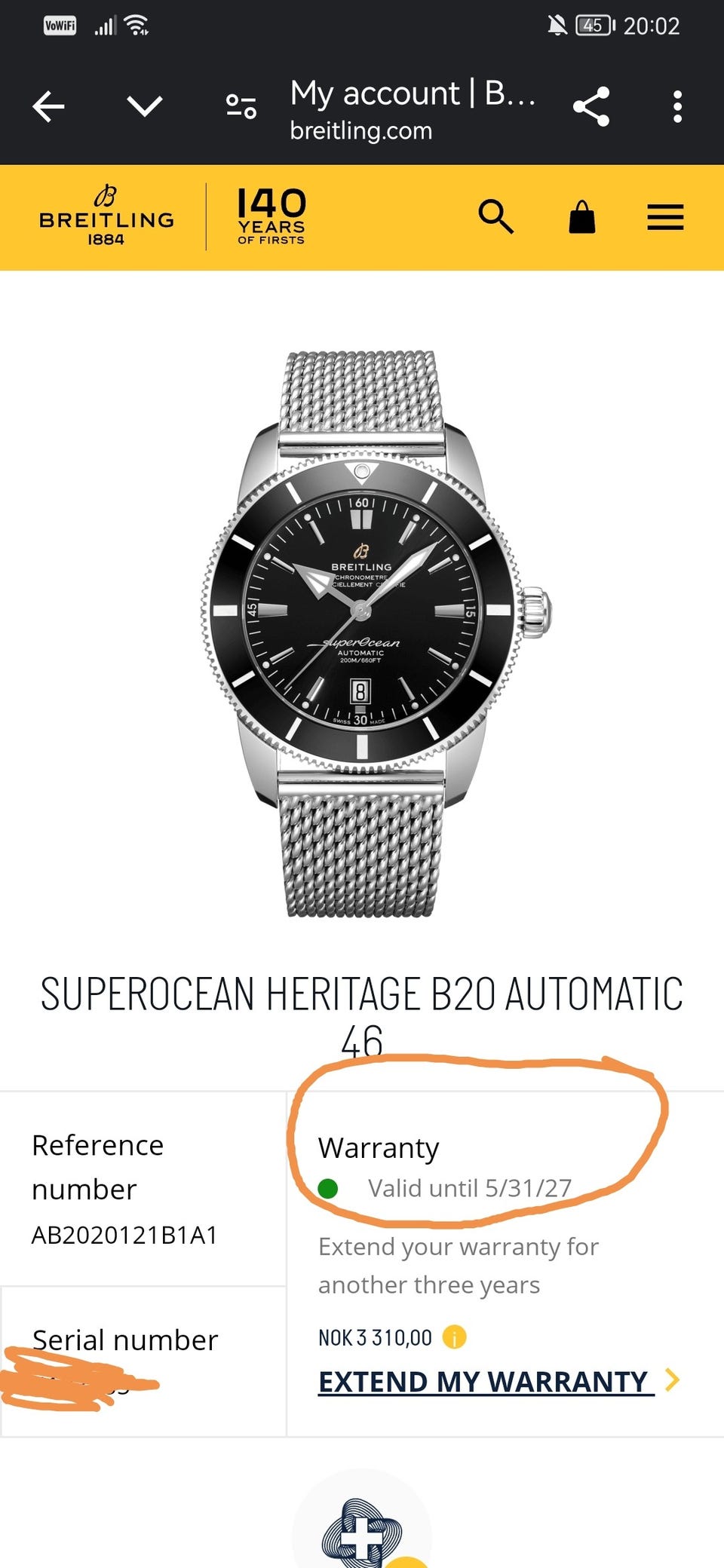Click the Extend My Warranty link

pyautogui.click(x=483, y=1381)
